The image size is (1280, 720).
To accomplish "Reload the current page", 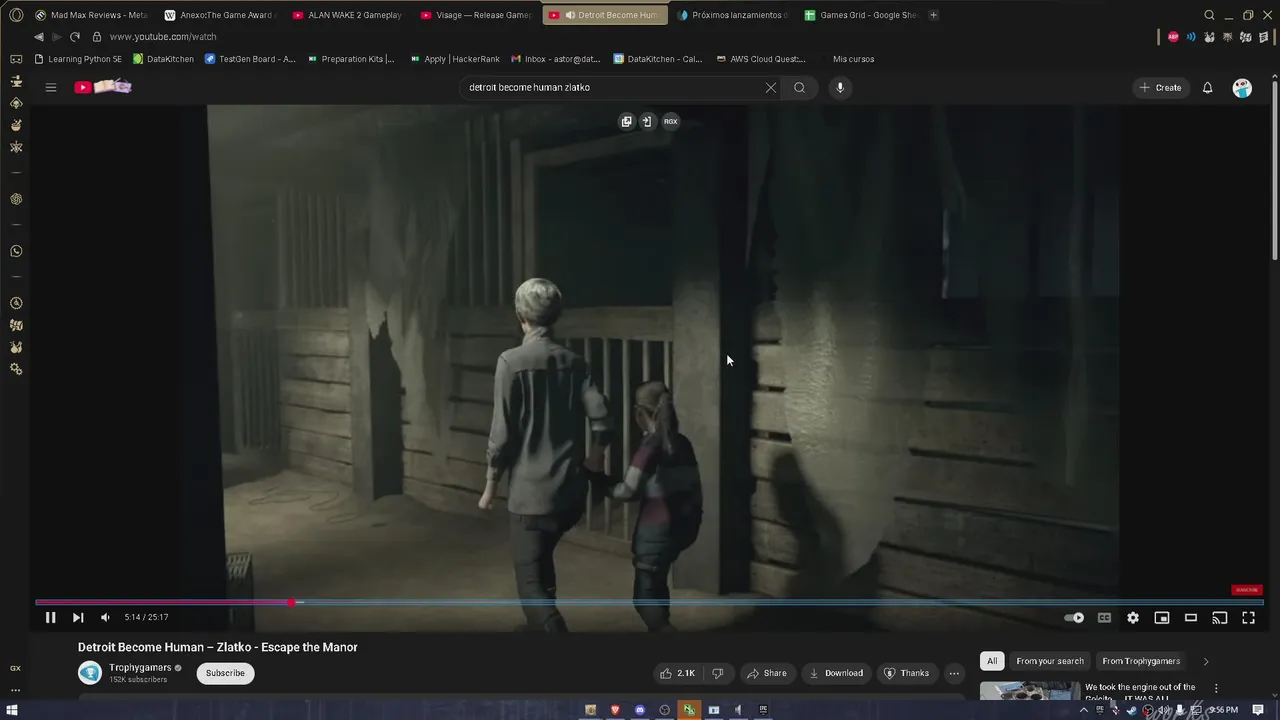I will [x=75, y=37].
